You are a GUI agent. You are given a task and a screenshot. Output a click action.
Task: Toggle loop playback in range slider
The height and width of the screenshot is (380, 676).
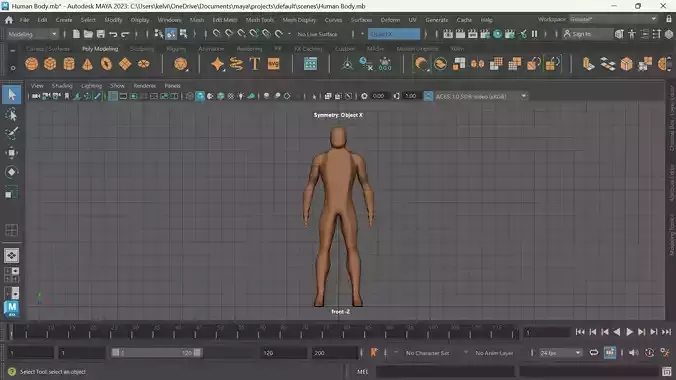(594, 352)
